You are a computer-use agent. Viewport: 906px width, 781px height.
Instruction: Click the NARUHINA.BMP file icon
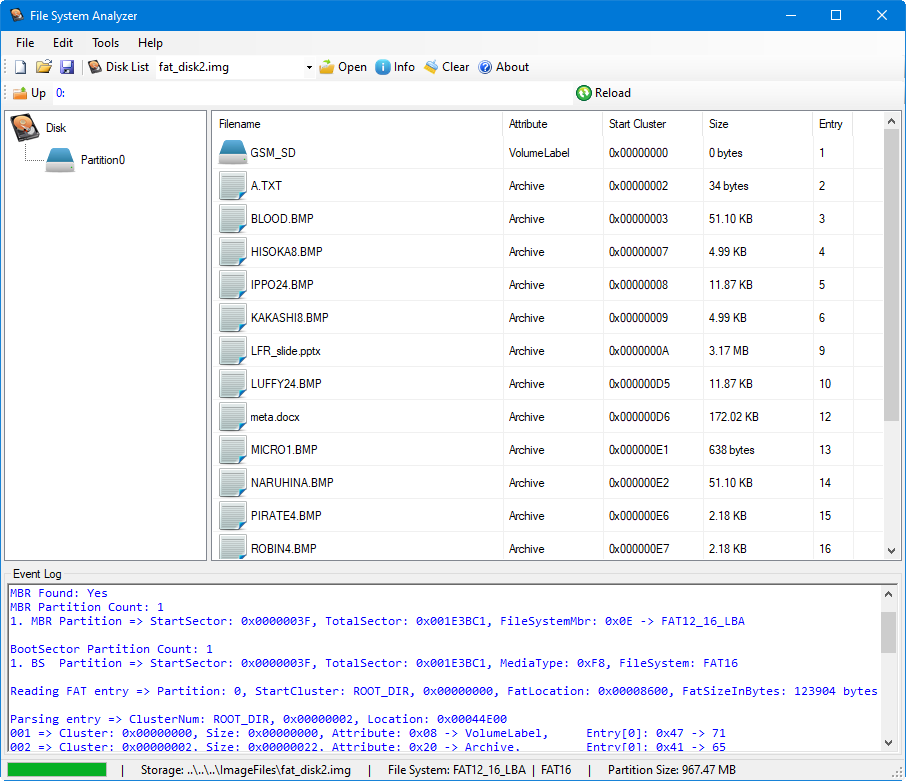tap(233, 482)
